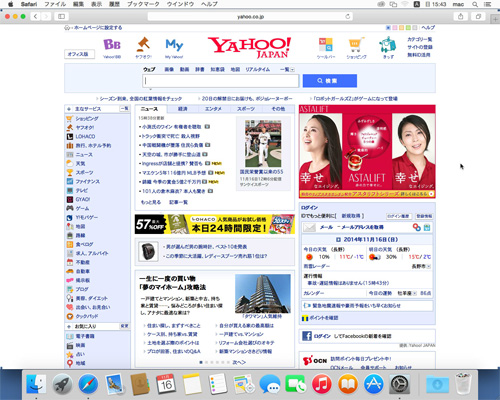This screenshot has height=400, width=500.
Task: Open the ポイントを確認 link
Action: click(323, 318)
